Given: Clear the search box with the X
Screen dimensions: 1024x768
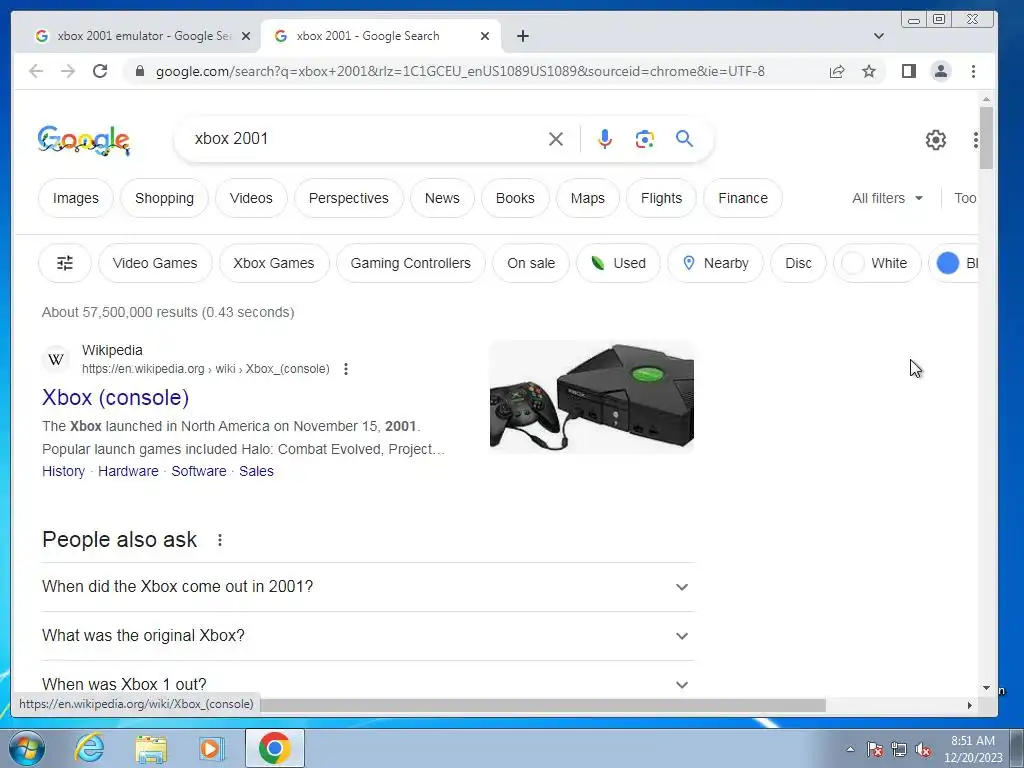Looking at the screenshot, I should tap(556, 139).
